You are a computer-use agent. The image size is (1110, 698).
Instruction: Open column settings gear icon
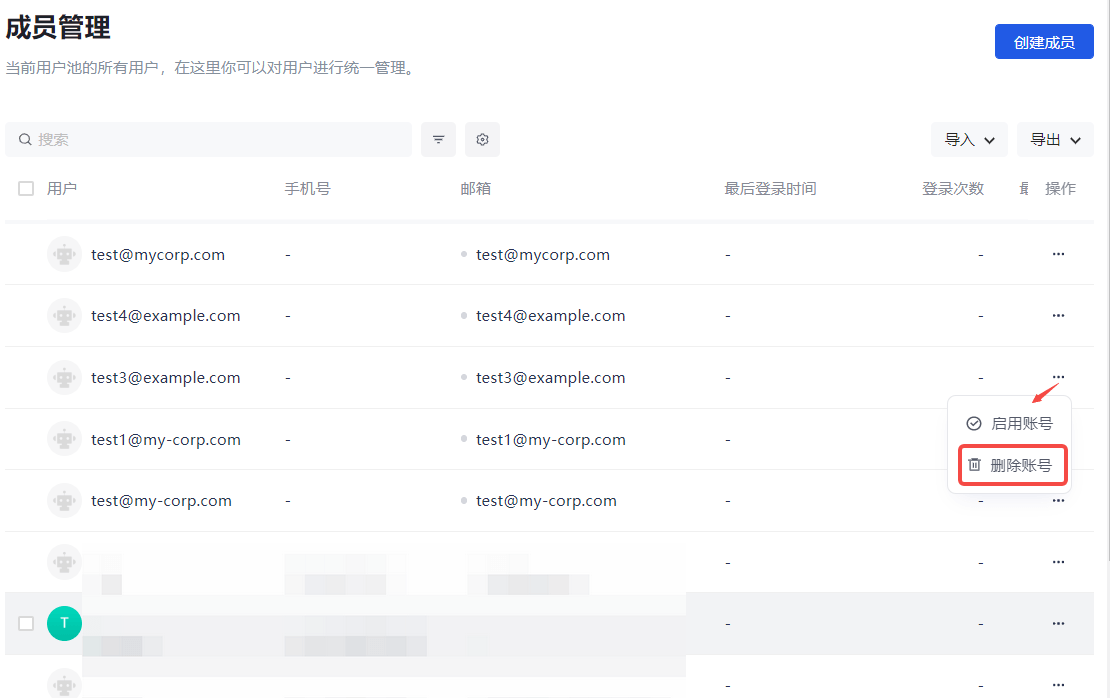[482, 140]
